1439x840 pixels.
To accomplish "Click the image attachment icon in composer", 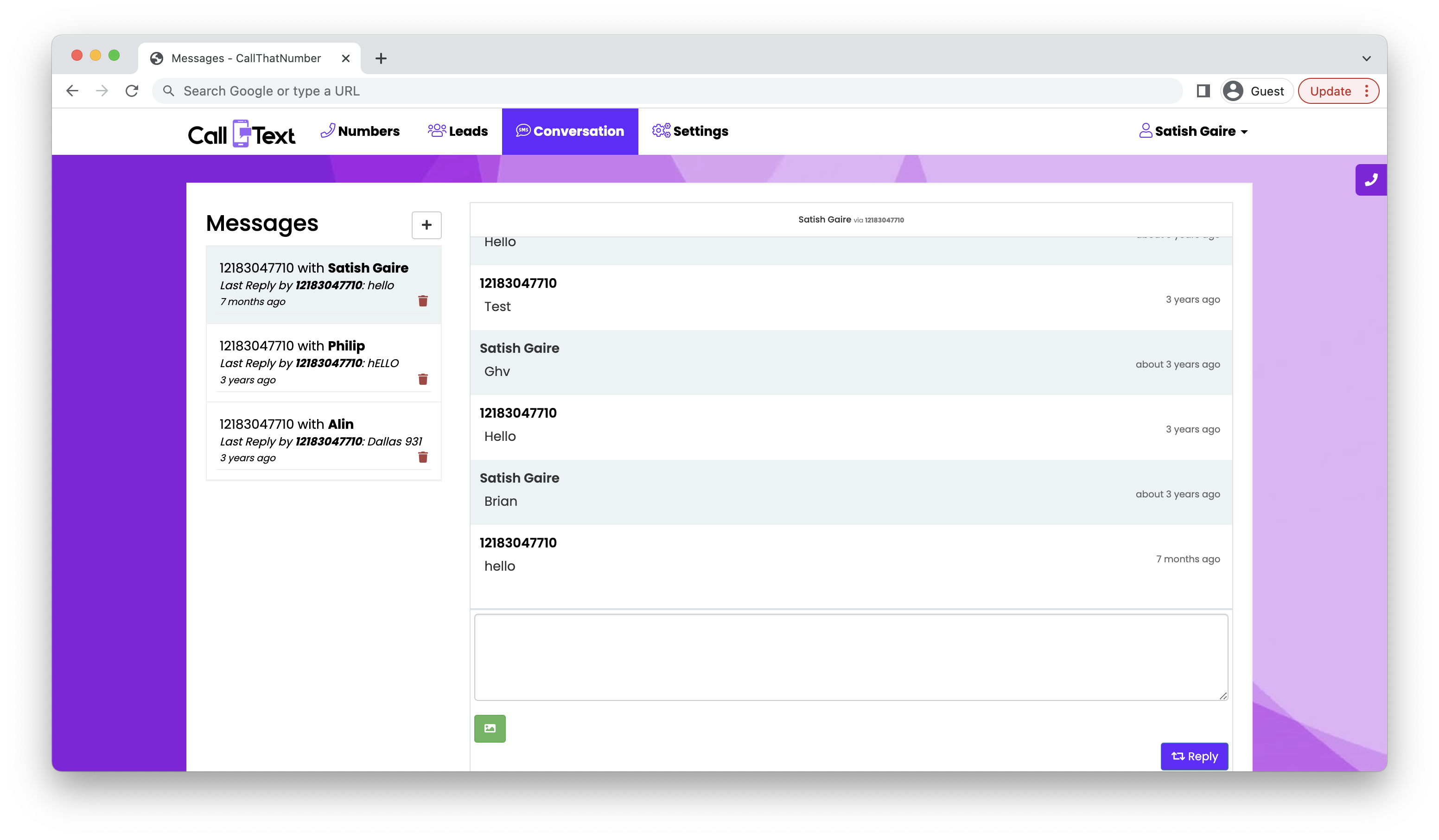I will pos(490,728).
